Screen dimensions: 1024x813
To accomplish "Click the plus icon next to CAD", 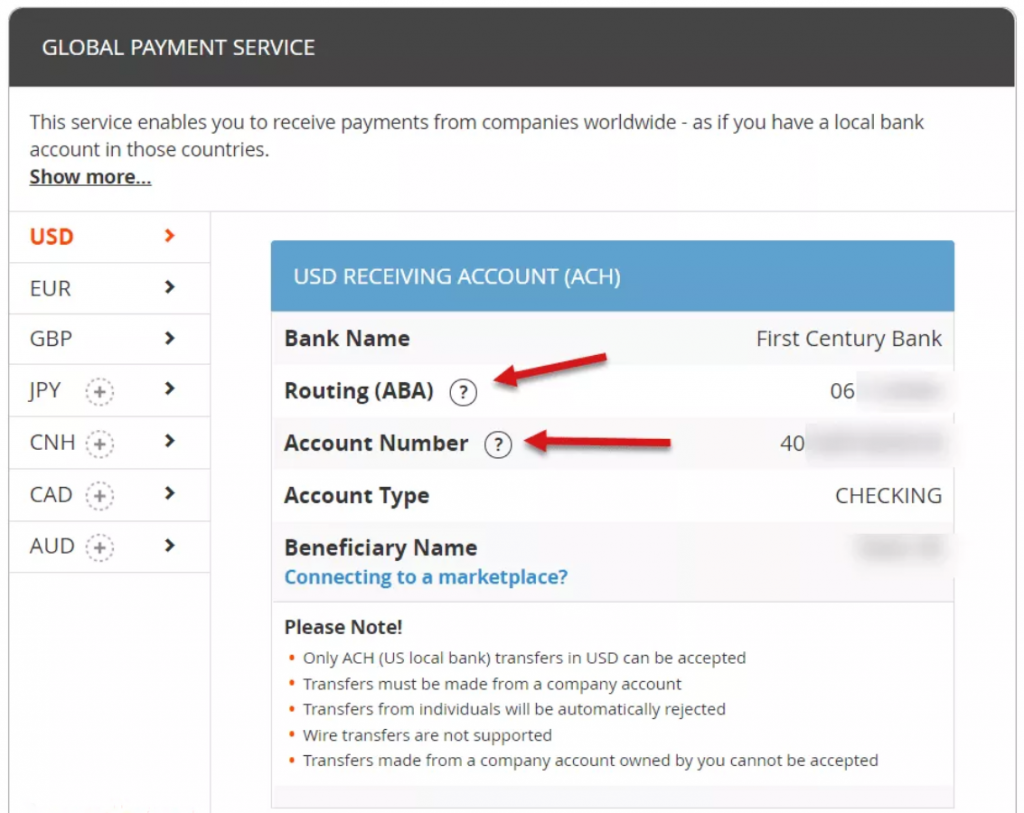I will 99,496.
